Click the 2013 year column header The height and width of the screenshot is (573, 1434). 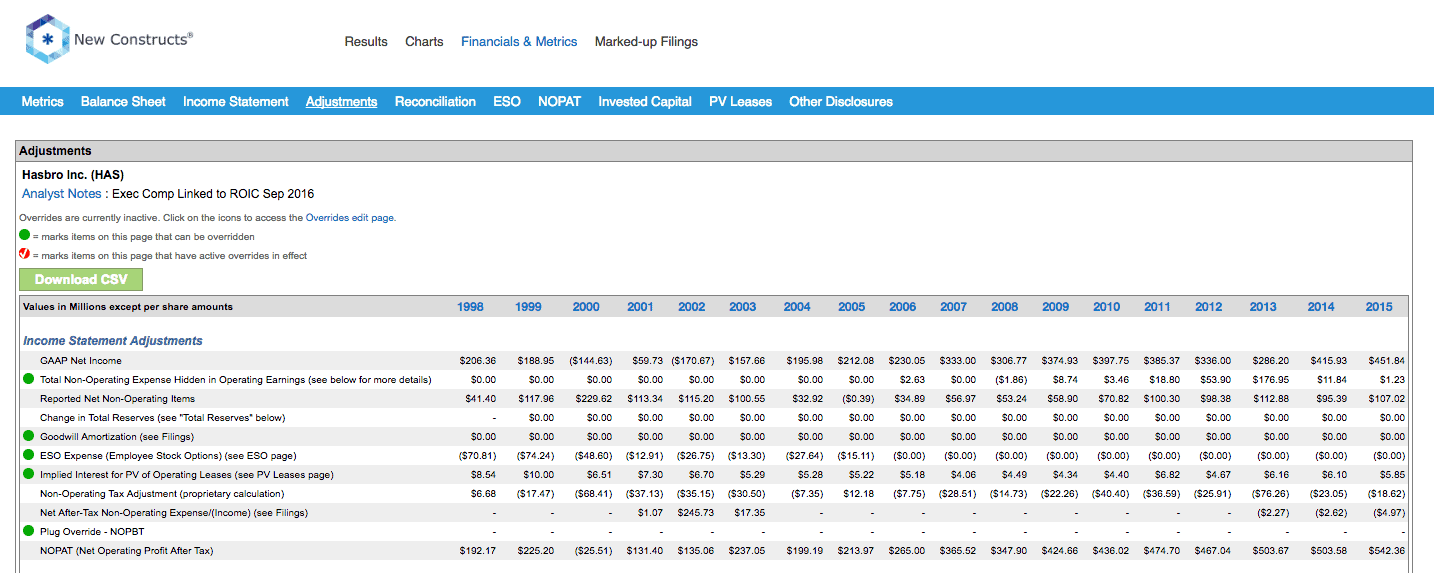point(1262,307)
